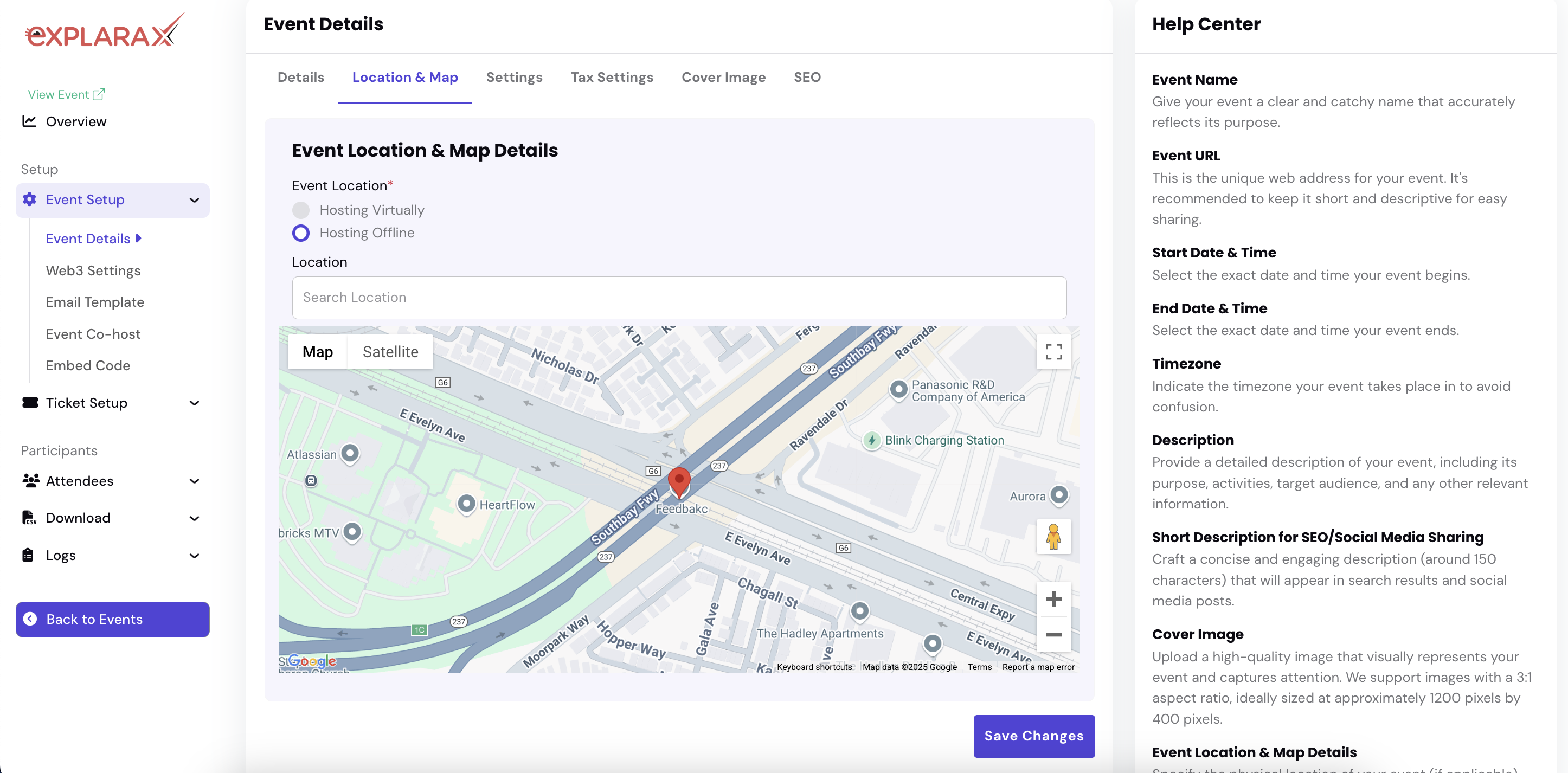Viewport: 1568px width, 773px height.
Task: Click the Back to Events button
Action: pos(113,619)
